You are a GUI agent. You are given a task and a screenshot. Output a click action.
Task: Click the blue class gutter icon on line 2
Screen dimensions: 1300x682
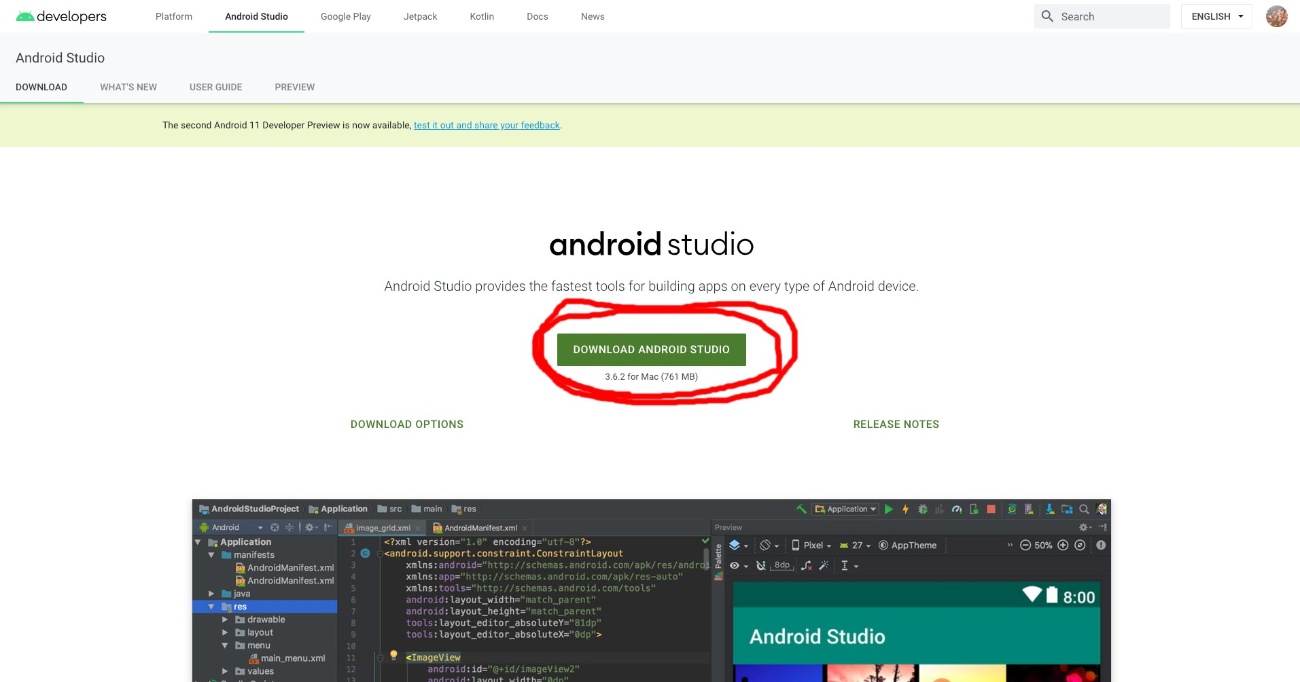click(x=365, y=553)
